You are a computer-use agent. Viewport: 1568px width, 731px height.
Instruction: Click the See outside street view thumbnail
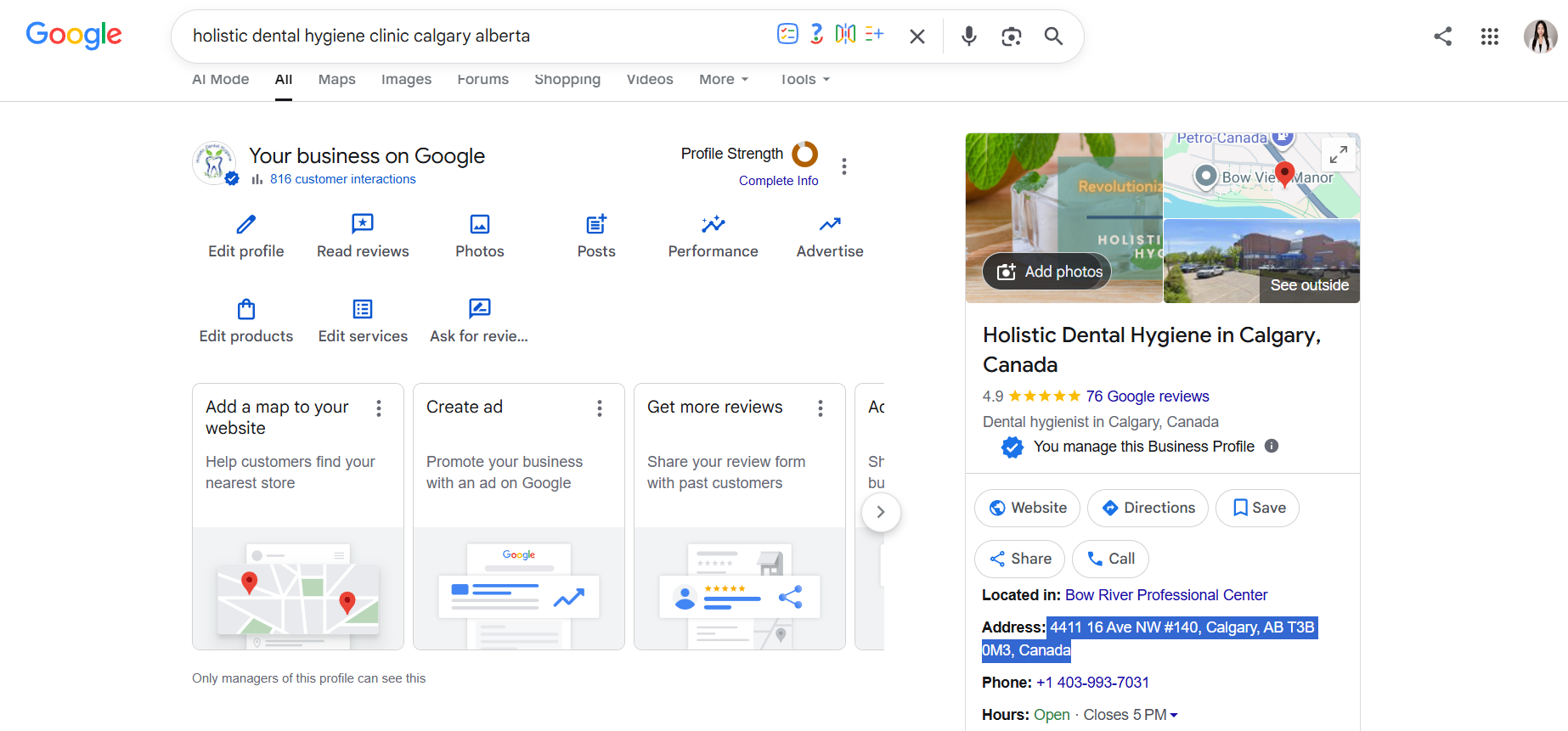(1262, 261)
